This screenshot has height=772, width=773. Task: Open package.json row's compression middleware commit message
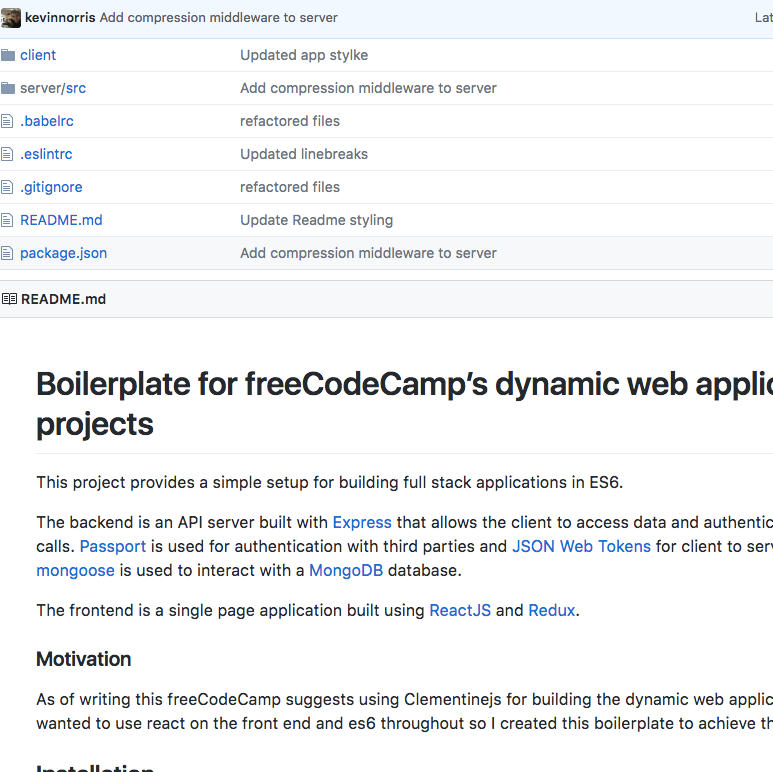click(x=368, y=253)
